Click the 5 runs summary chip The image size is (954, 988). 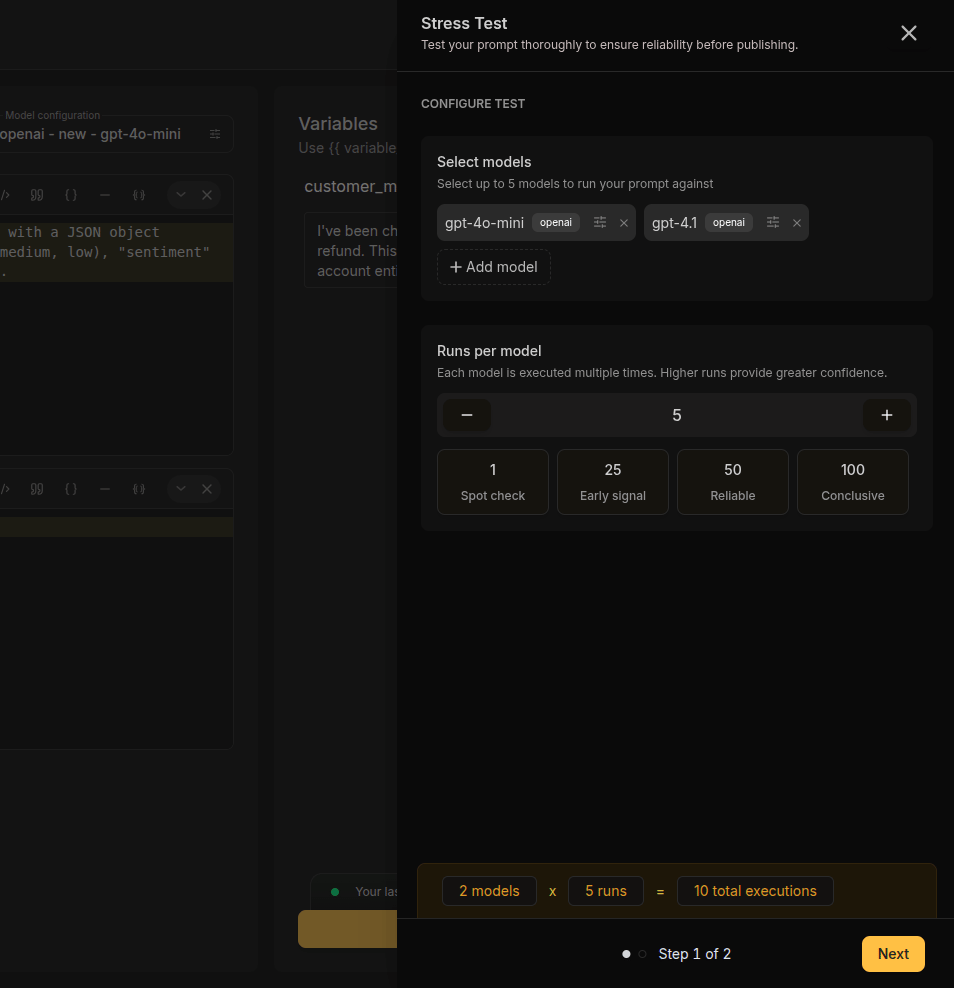point(606,891)
